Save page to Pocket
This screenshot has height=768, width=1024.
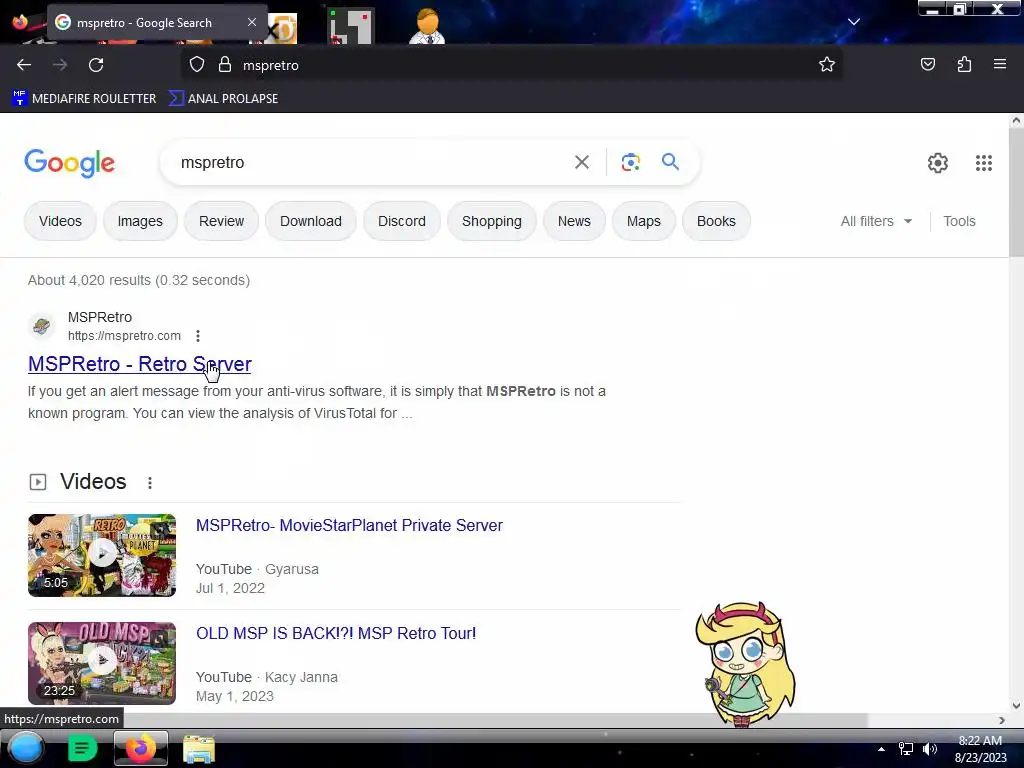pos(927,64)
